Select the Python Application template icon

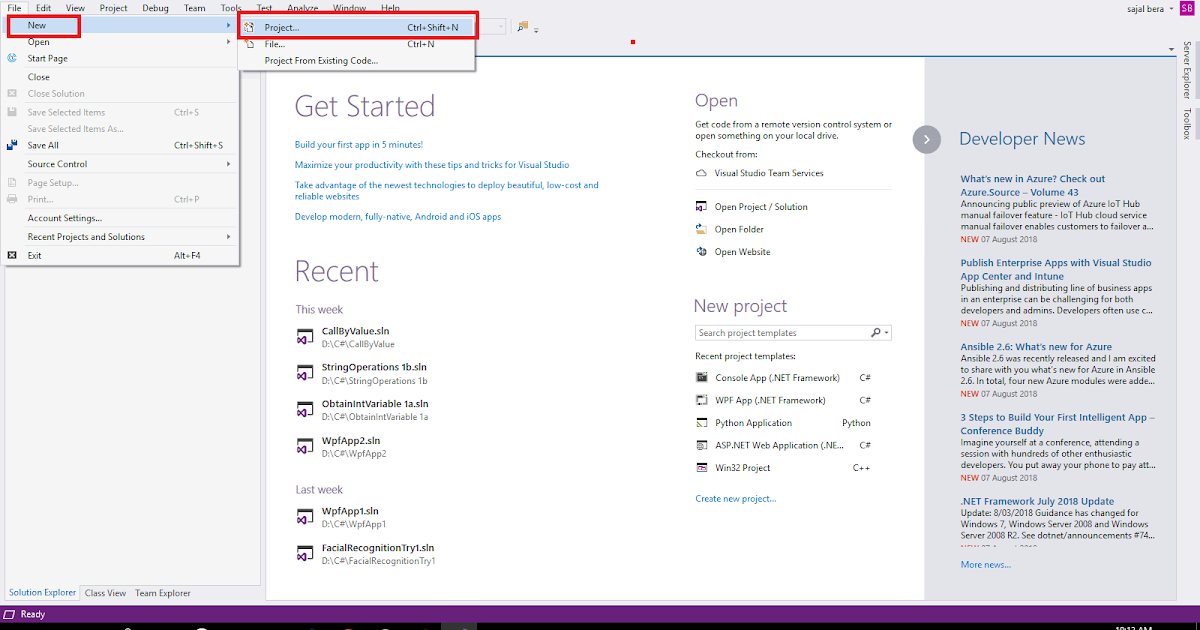702,422
